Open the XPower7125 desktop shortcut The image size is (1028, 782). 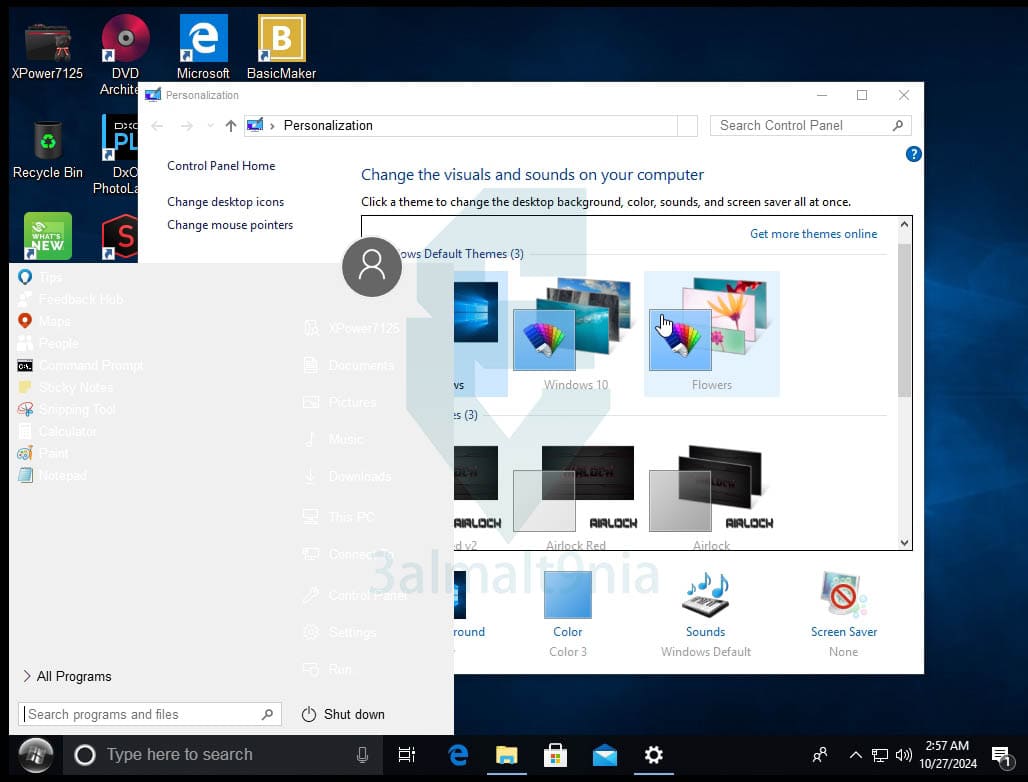(47, 50)
